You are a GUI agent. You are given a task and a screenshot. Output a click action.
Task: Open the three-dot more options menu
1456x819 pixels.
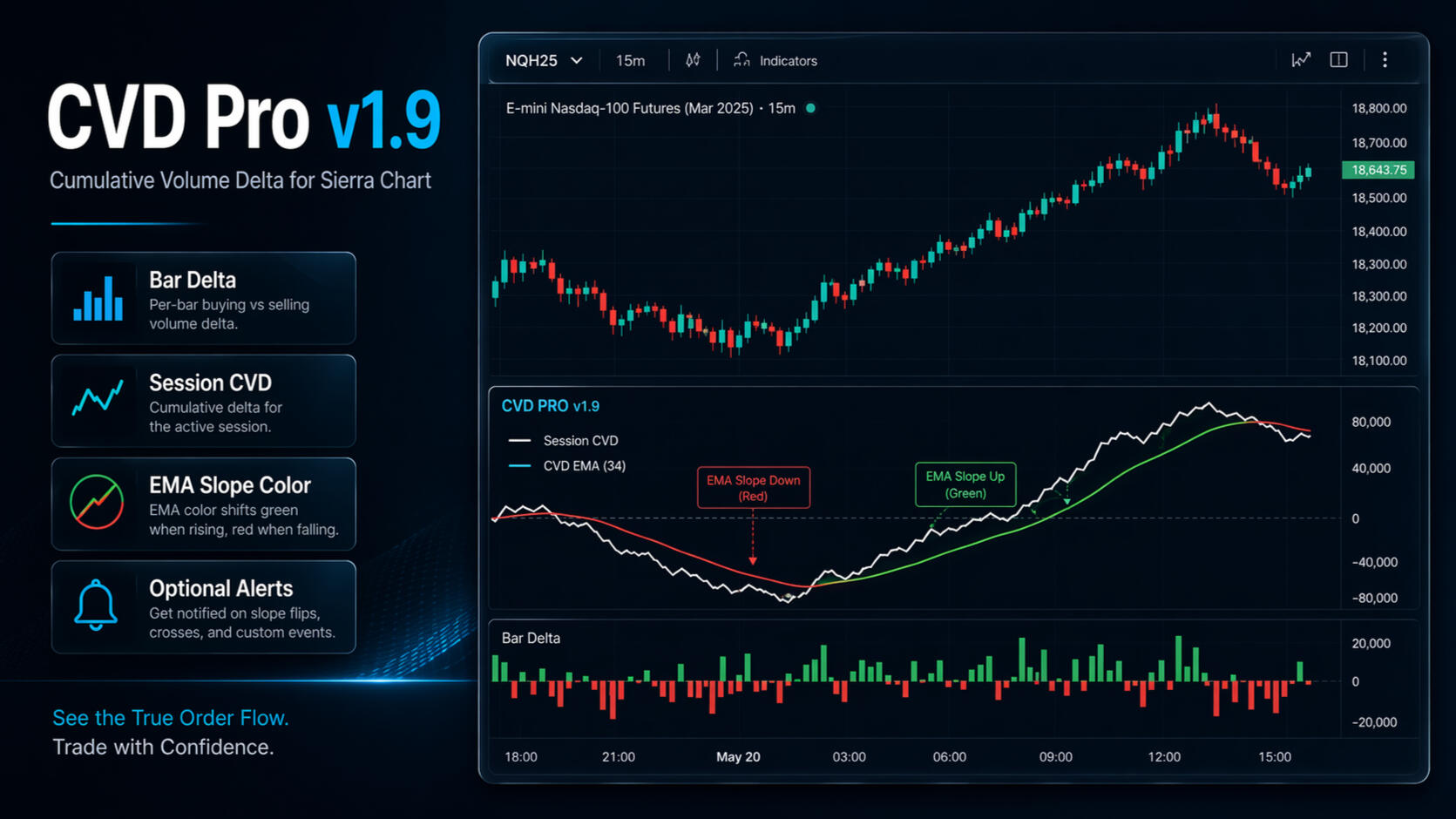[x=1385, y=59]
